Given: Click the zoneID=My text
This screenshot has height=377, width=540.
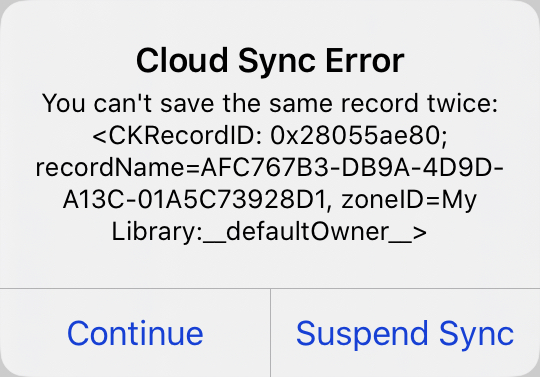Looking at the screenshot, I should (x=409, y=200).
